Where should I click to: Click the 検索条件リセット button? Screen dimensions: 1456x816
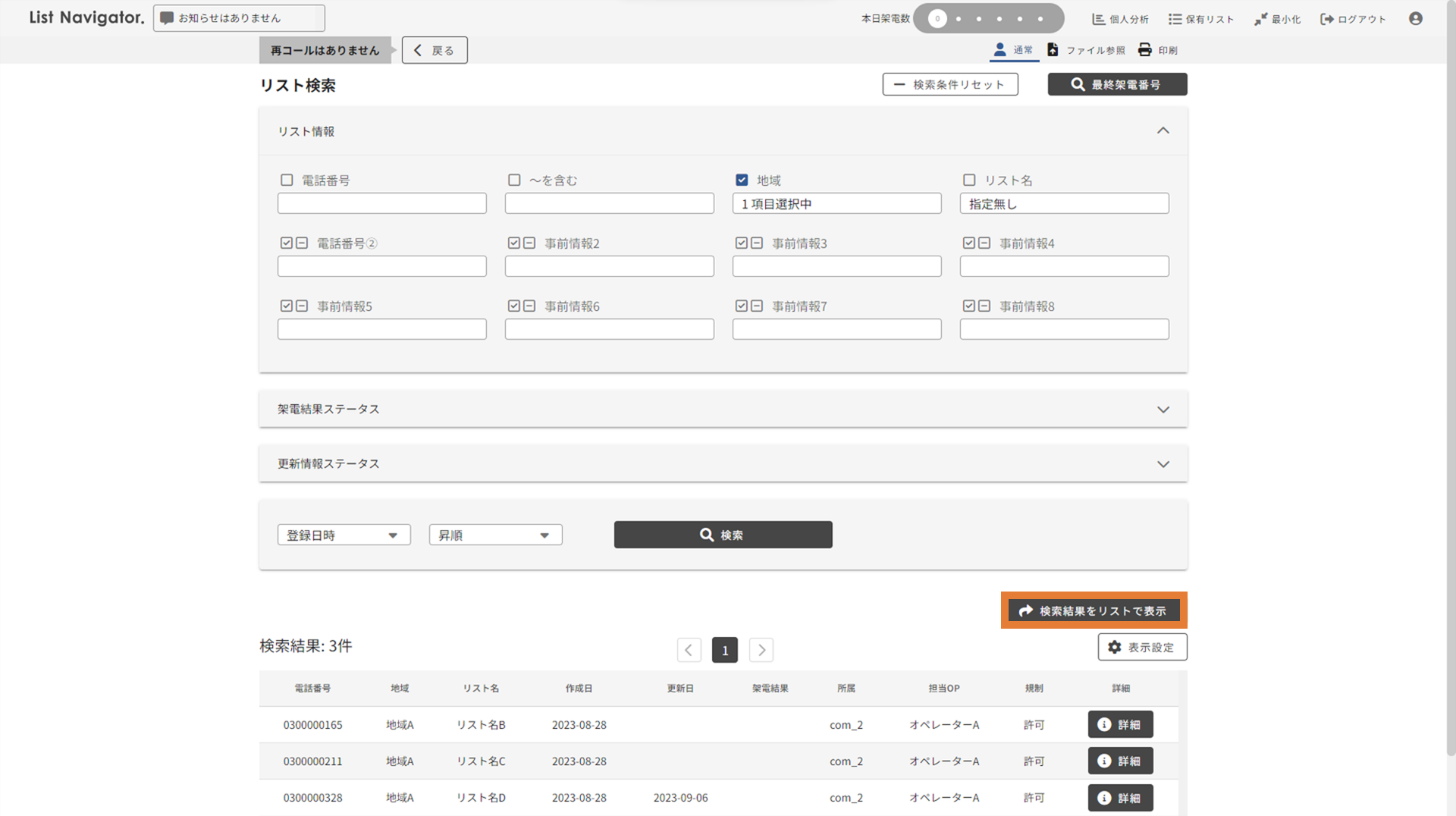(949, 85)
